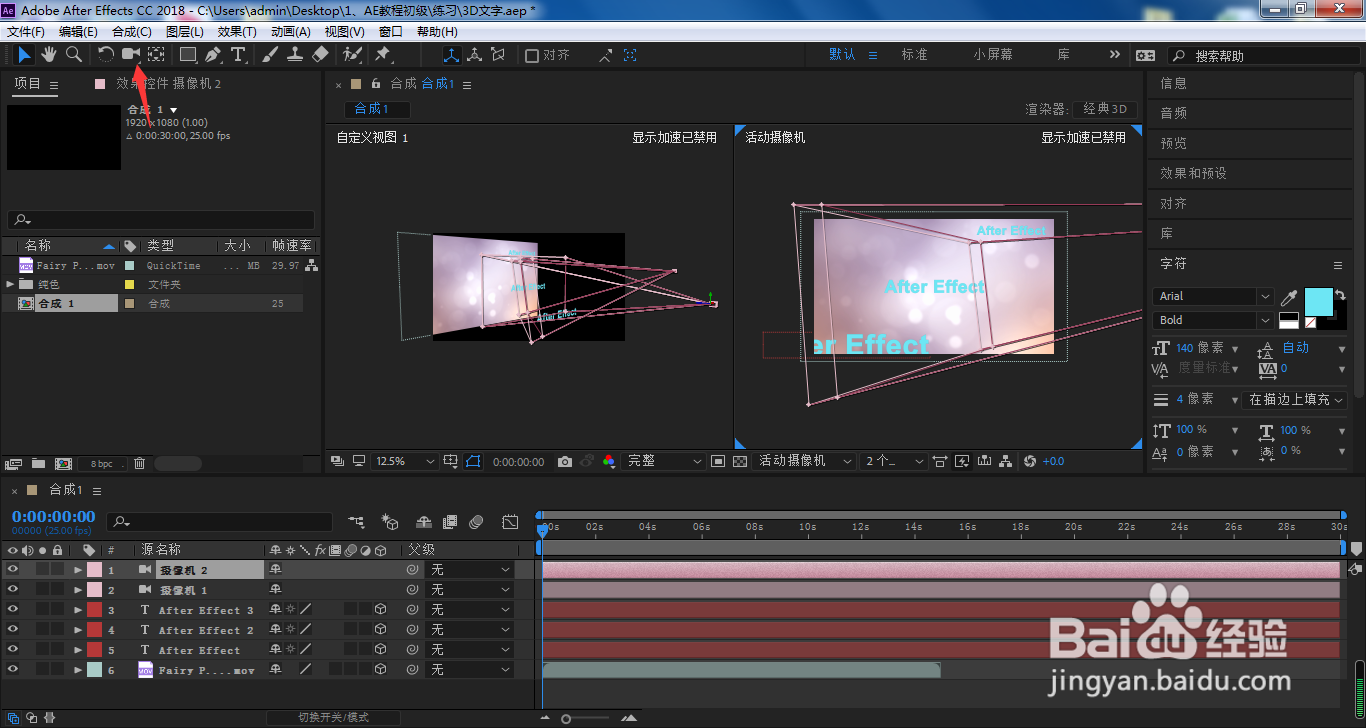
Task: Click the 经典3D renderer button
Action: (1103, 109)
